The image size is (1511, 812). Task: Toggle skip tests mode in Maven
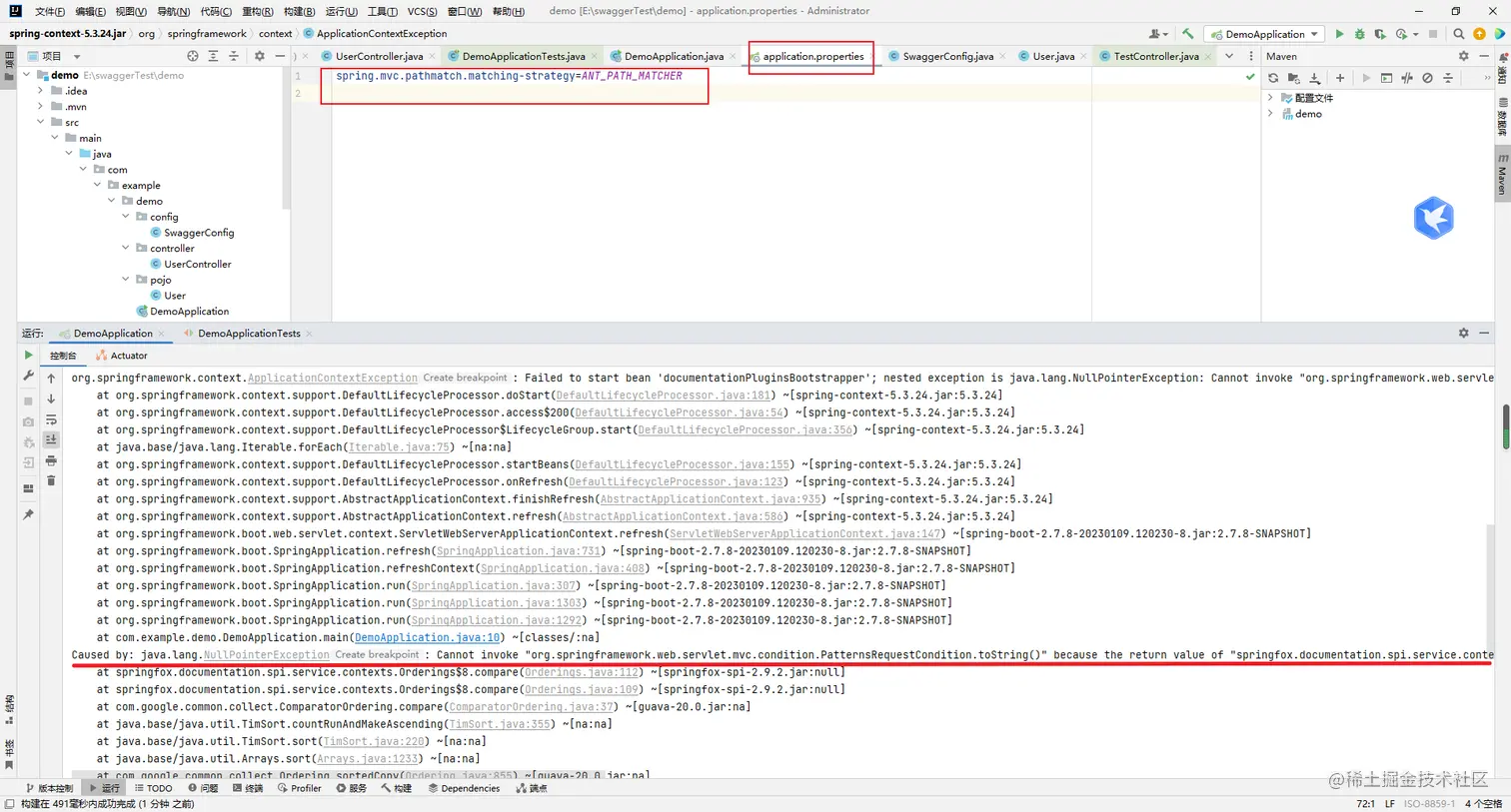[1427, 78]
